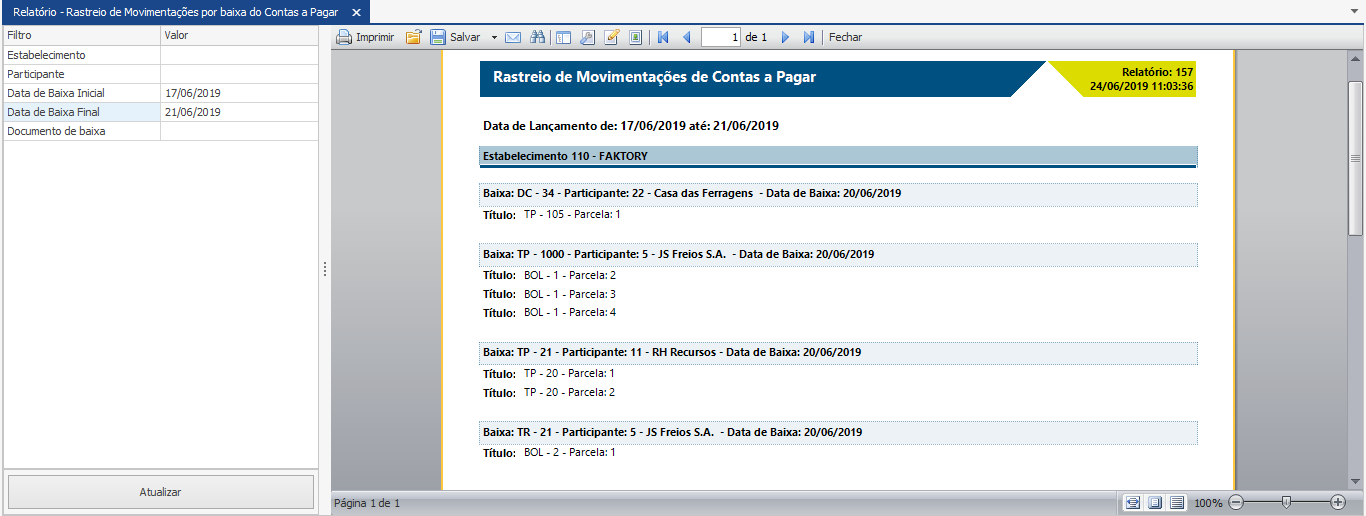Zoom in with the plus icon
Image resolution: width=1366 pixels, height=516 pixels.
click(1338, 502)
